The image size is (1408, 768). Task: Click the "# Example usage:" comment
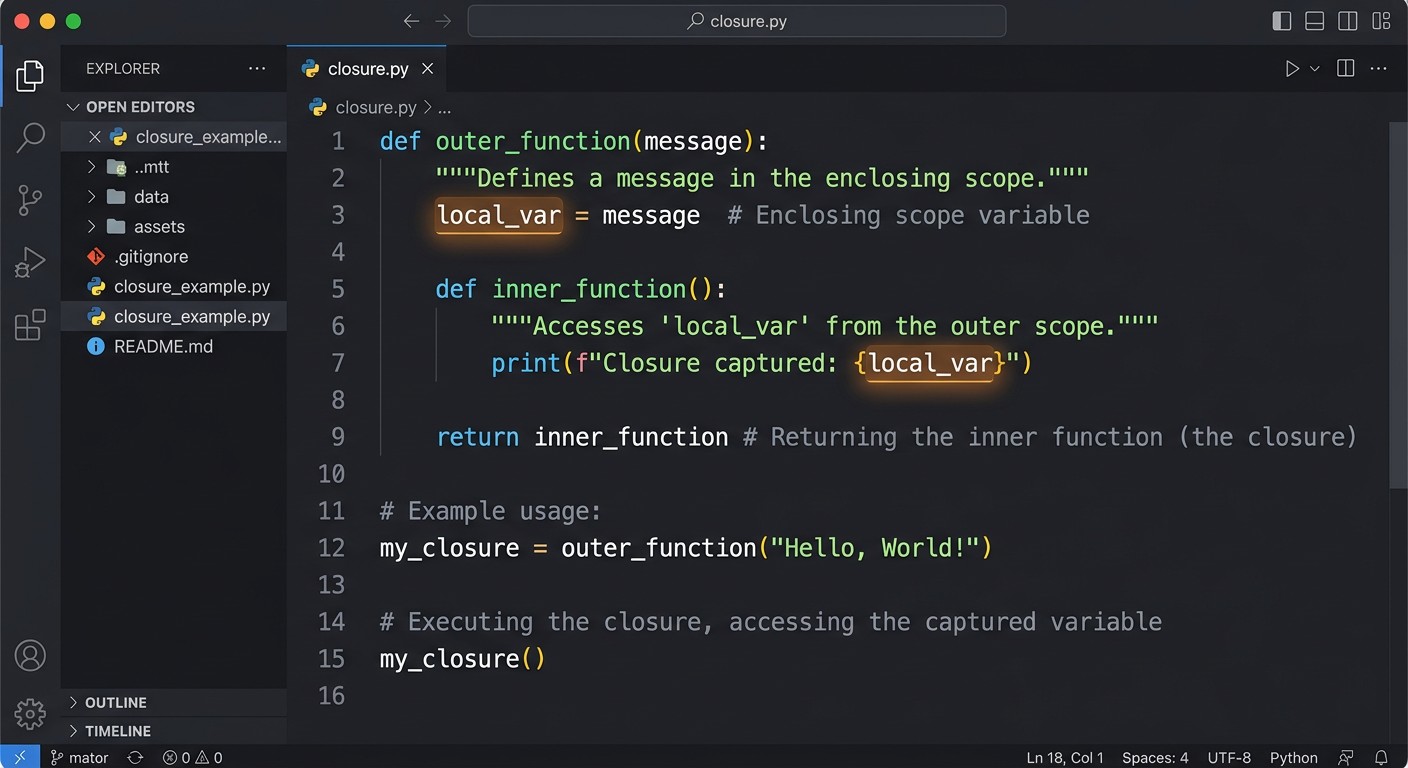[x=490, y=512]
